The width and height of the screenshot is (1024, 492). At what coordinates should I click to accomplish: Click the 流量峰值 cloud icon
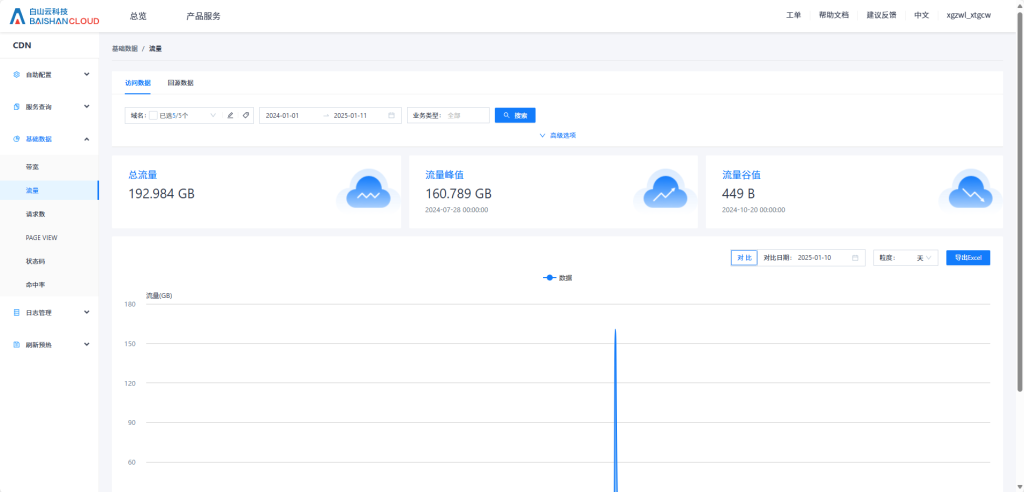tap(664, 191)
